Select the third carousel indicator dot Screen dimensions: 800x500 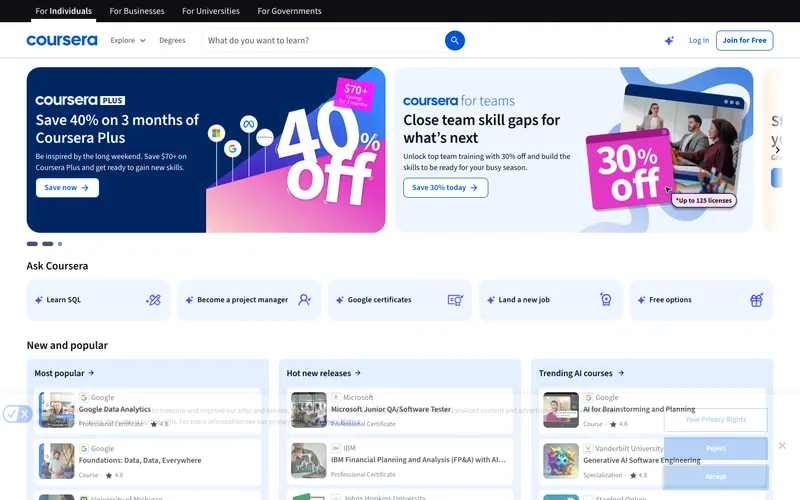coord(60,244)
